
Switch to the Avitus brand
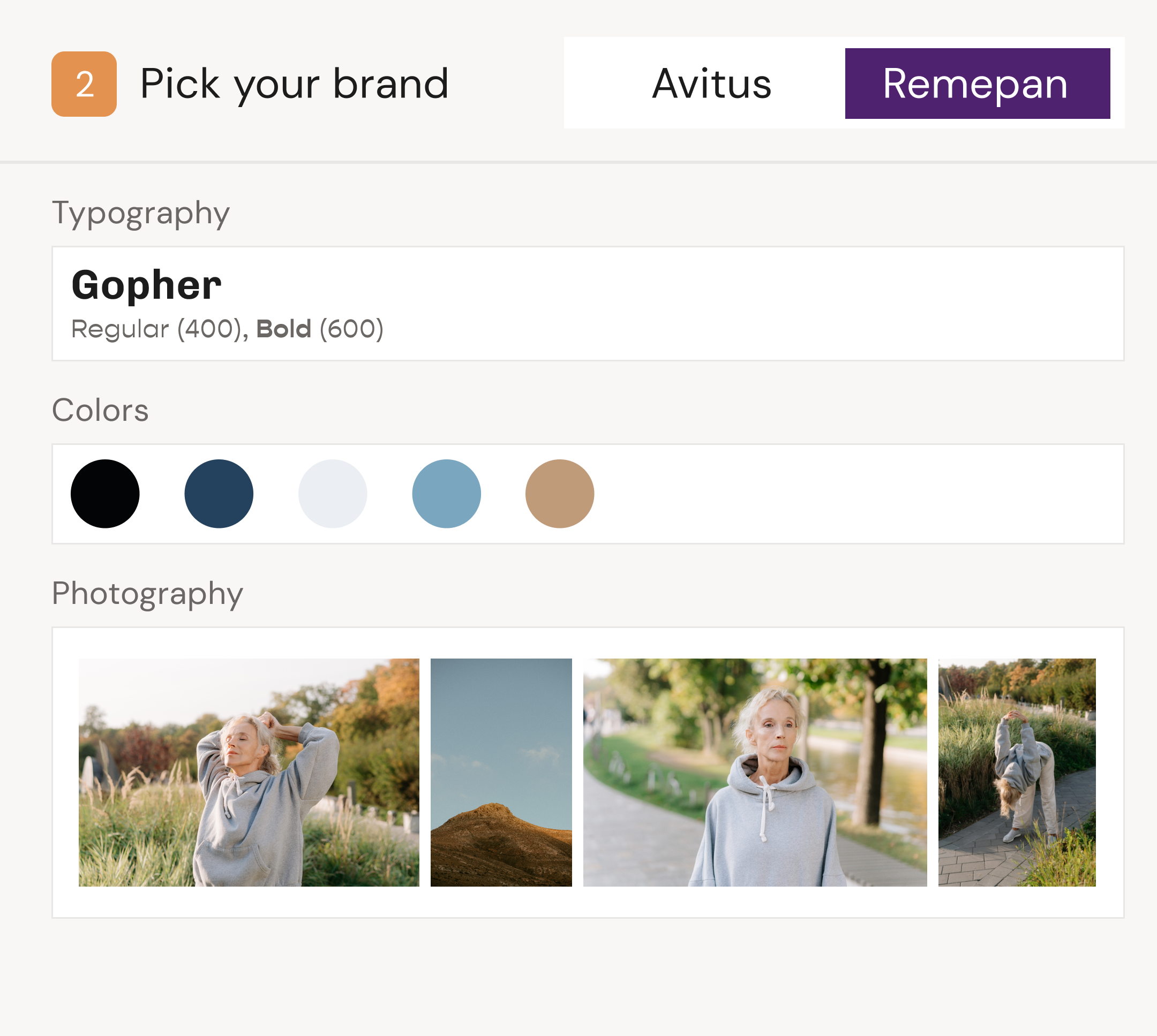(711, 84)
